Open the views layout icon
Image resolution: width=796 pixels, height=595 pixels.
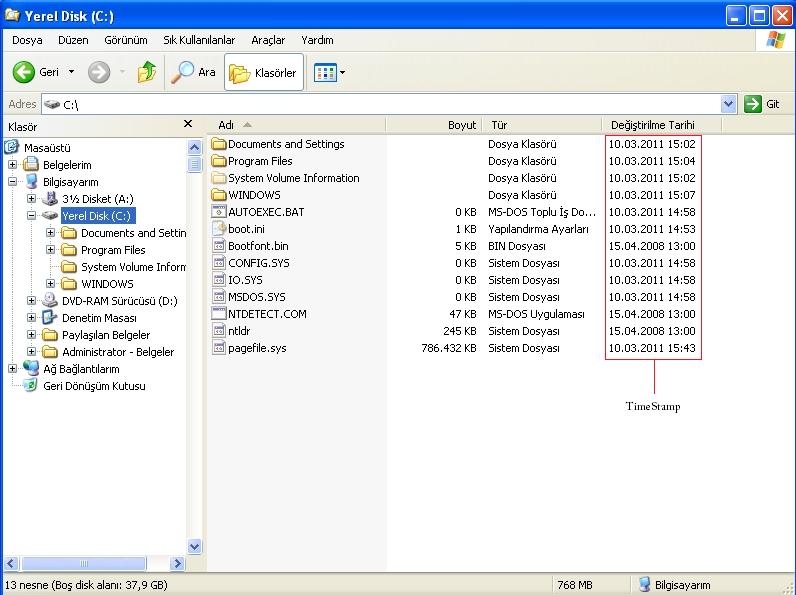325,73
